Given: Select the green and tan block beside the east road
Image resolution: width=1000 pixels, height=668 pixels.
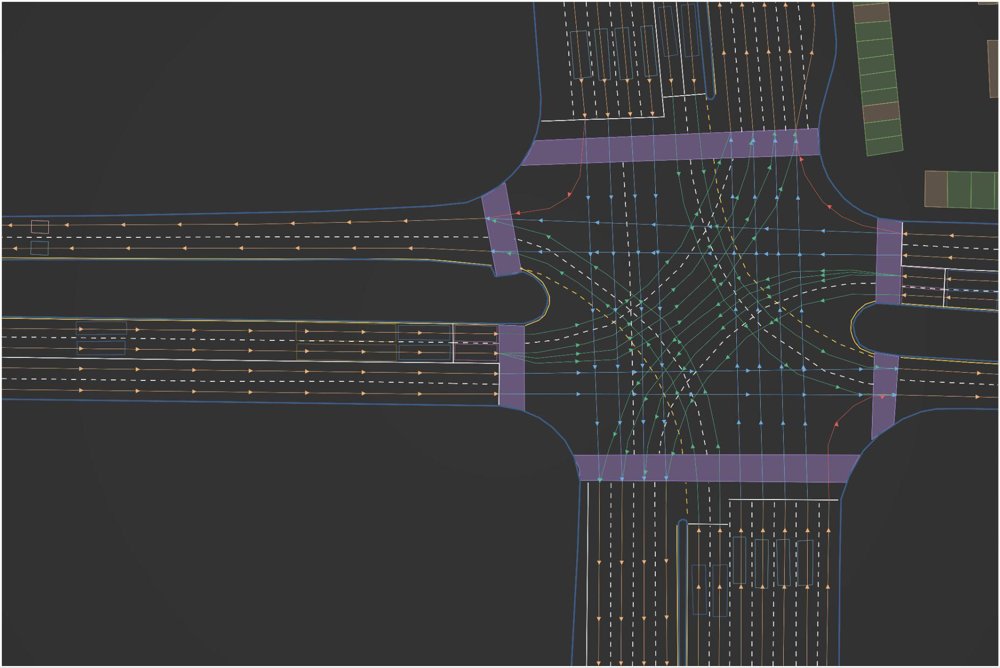Looking at the screenshot, I should (x=962, y=189).
